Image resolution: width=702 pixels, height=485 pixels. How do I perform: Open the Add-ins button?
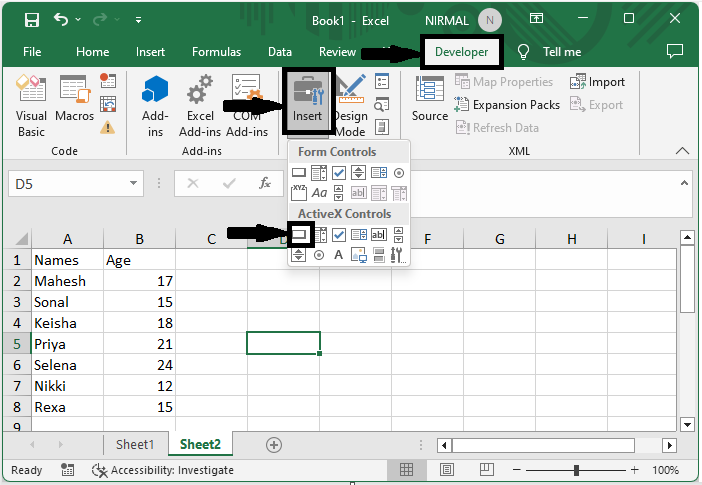click(x=155, y=106)
